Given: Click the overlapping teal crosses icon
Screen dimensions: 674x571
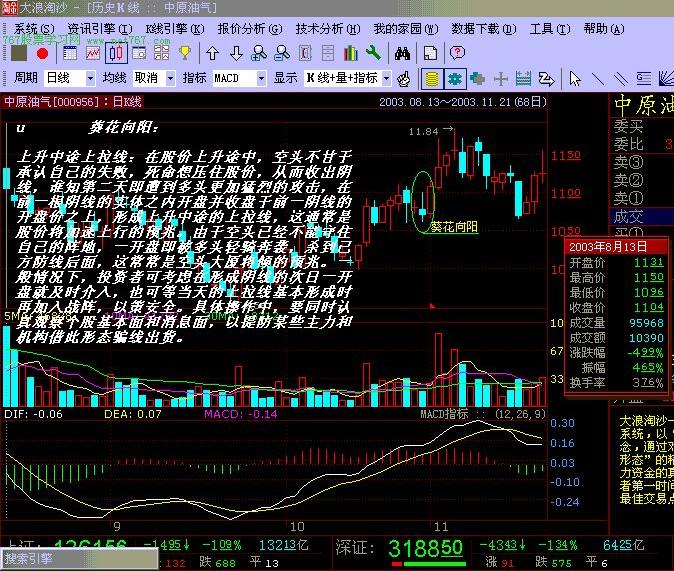Looking at the screenshot, I should click(478, 79).
